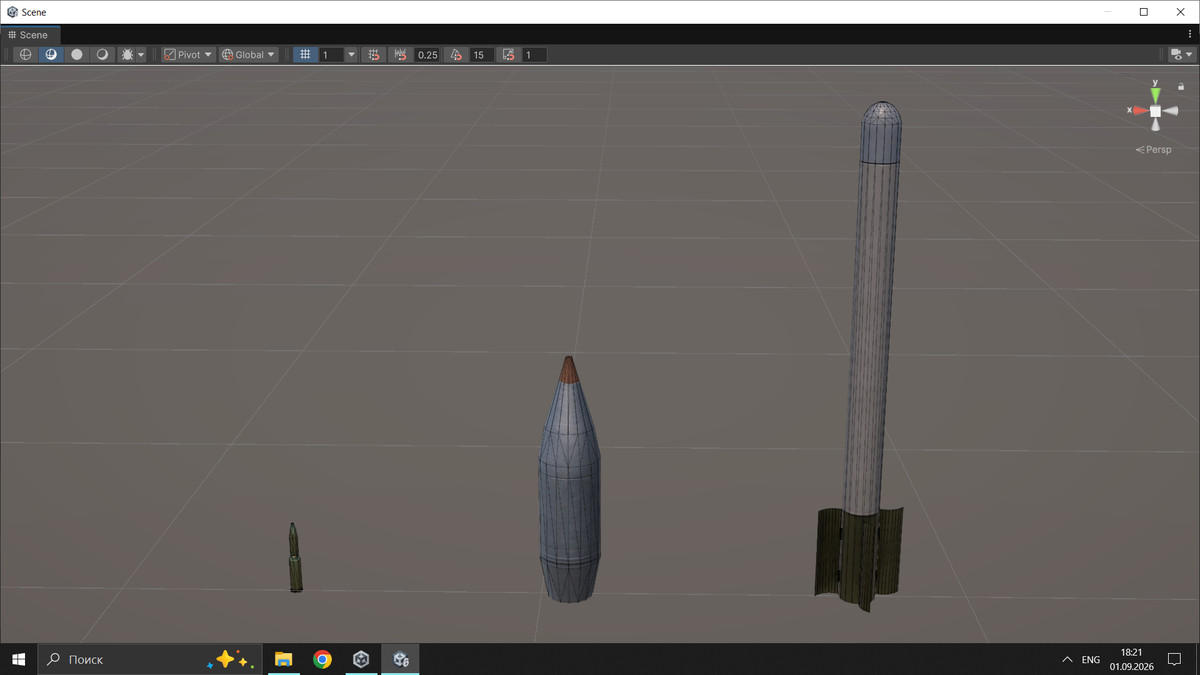Edit the 15 rotation snap field
Image resolution: width=1200 pixels, height=675 pixels.
[x=482, y=55]
